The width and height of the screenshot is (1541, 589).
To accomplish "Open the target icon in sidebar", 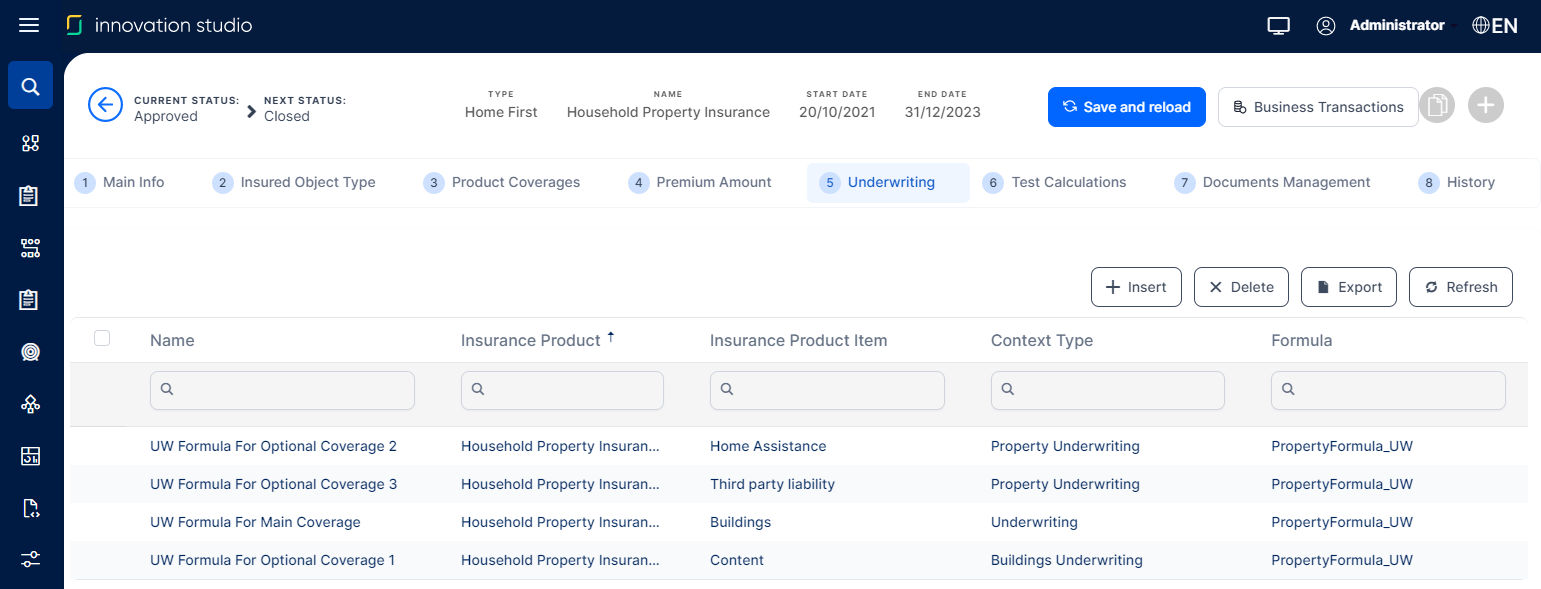I will point(30,351).
